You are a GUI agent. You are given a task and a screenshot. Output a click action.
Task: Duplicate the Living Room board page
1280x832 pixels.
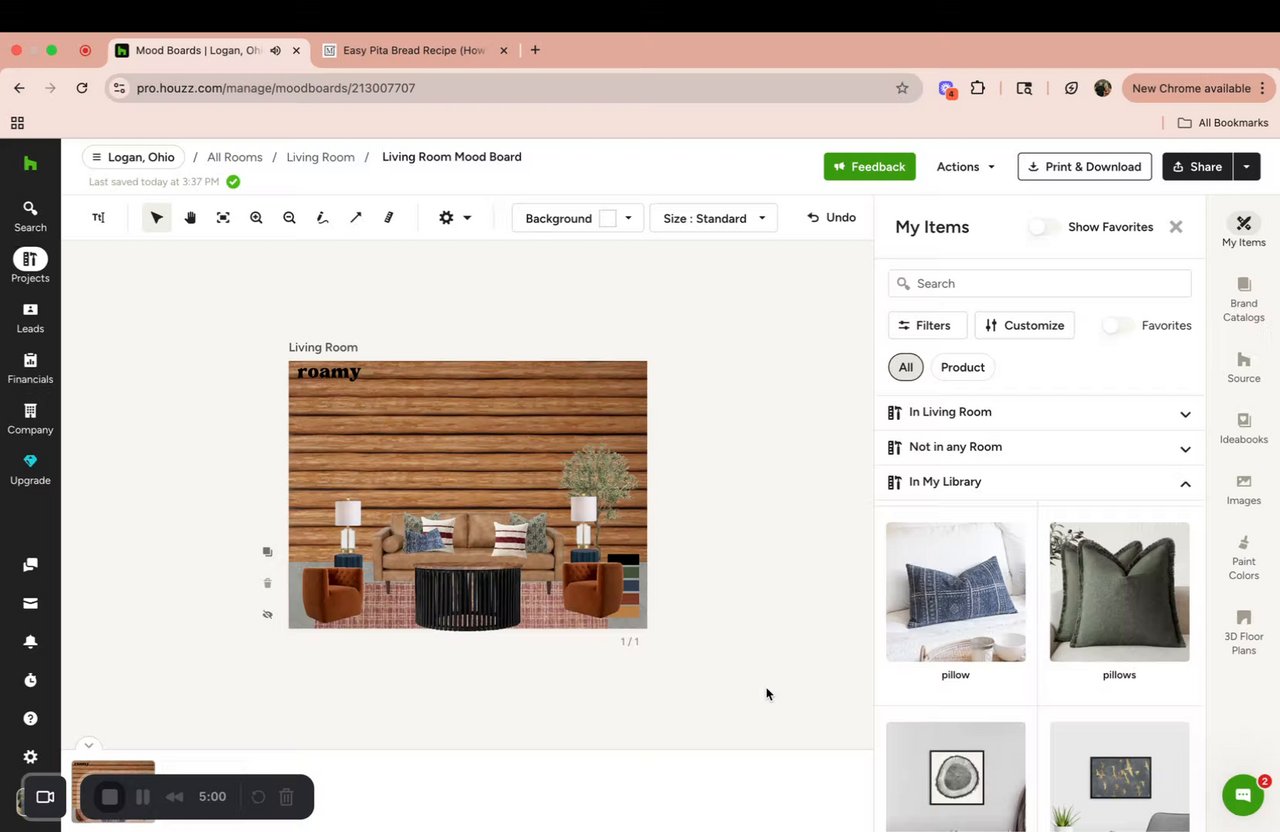(267, 552)
